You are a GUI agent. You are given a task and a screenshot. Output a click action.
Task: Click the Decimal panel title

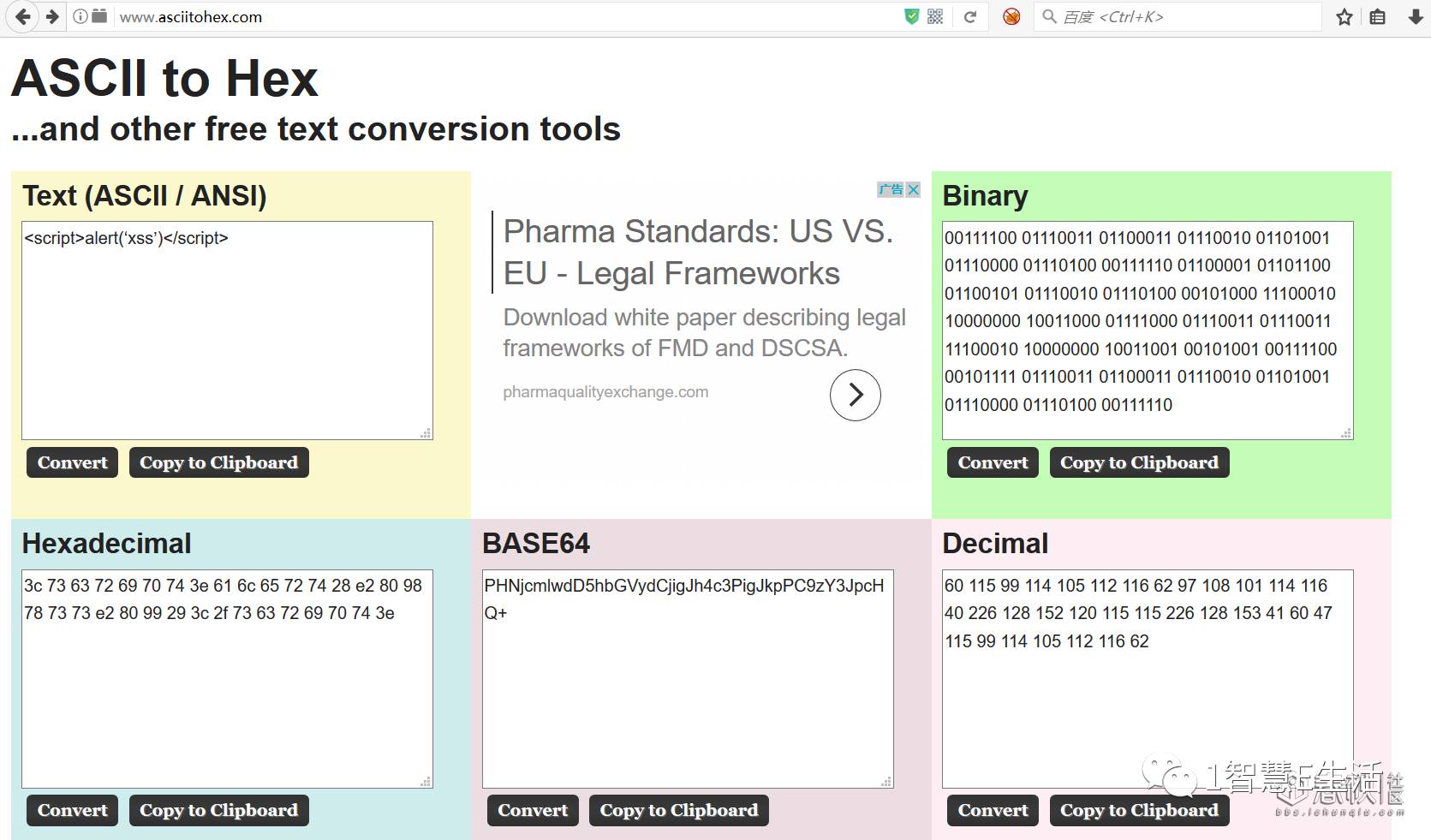point(995,544)
